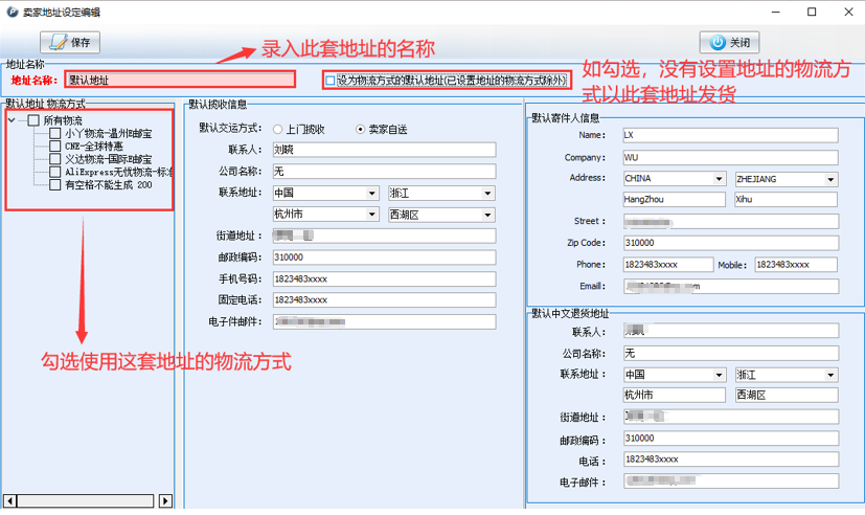Click the 固定电话 input field
Screen dimensions: 865x515
point(384,300)
